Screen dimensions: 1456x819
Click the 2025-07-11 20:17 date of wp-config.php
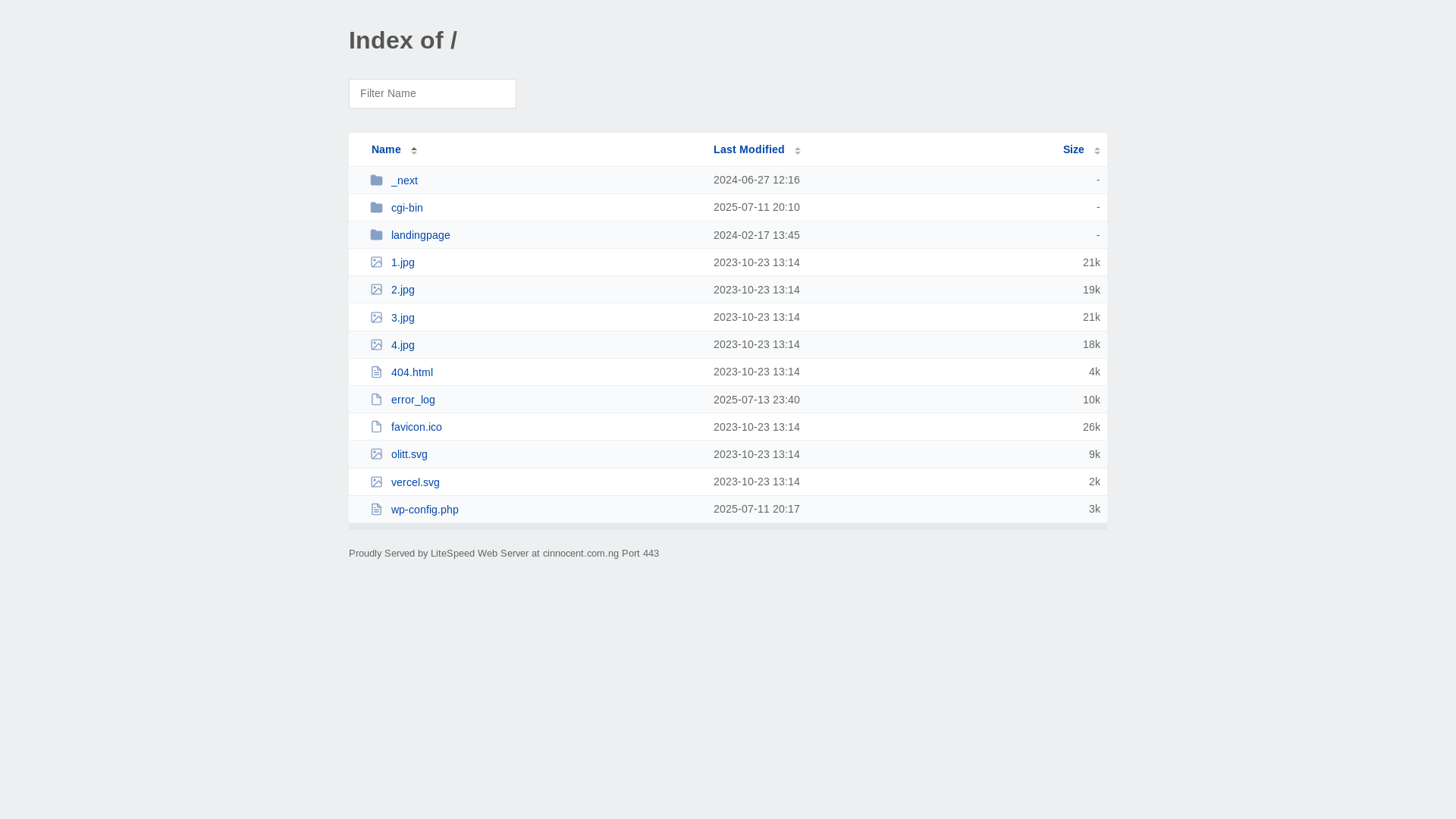[757, 509]
